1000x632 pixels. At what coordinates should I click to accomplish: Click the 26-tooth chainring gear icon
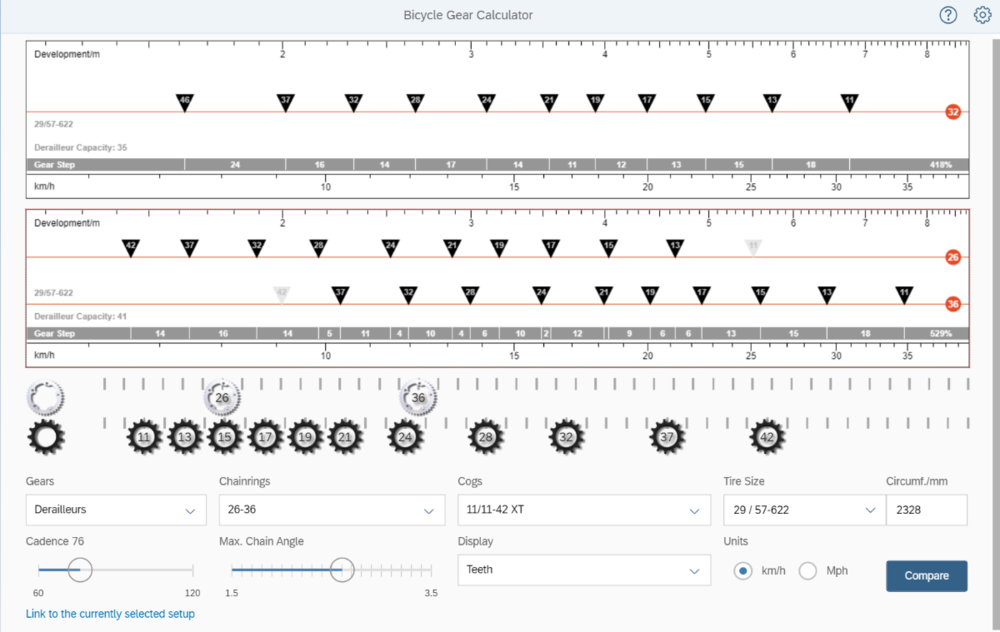222,398
